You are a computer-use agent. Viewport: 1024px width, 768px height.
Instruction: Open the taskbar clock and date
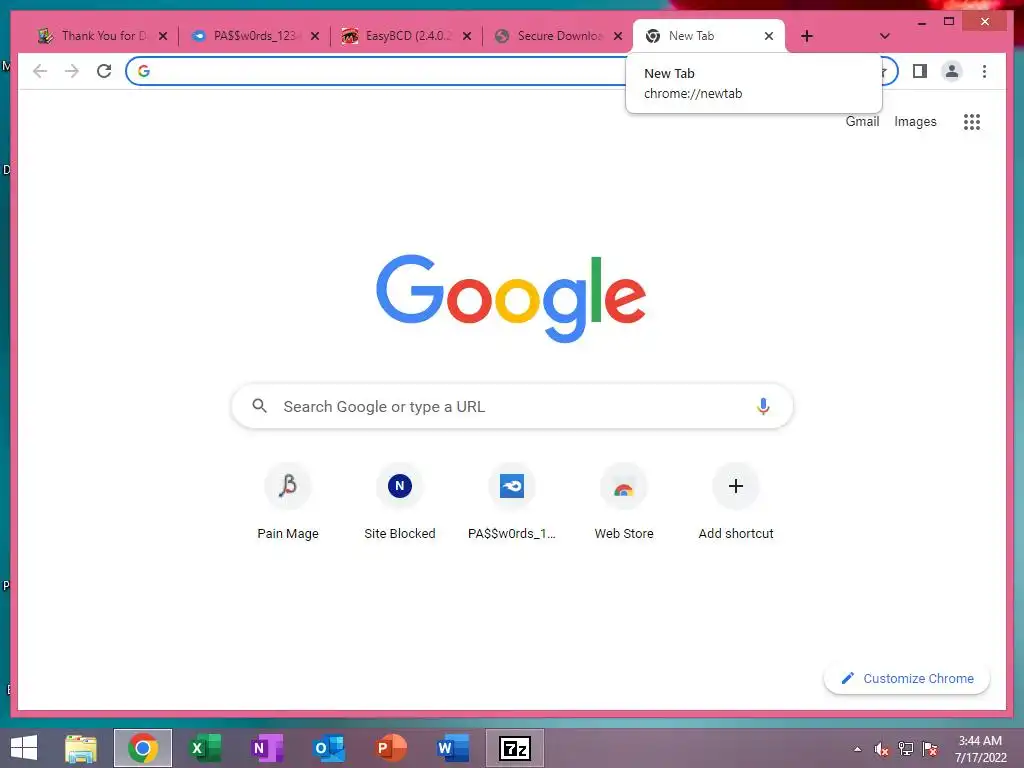click(980, 749)
